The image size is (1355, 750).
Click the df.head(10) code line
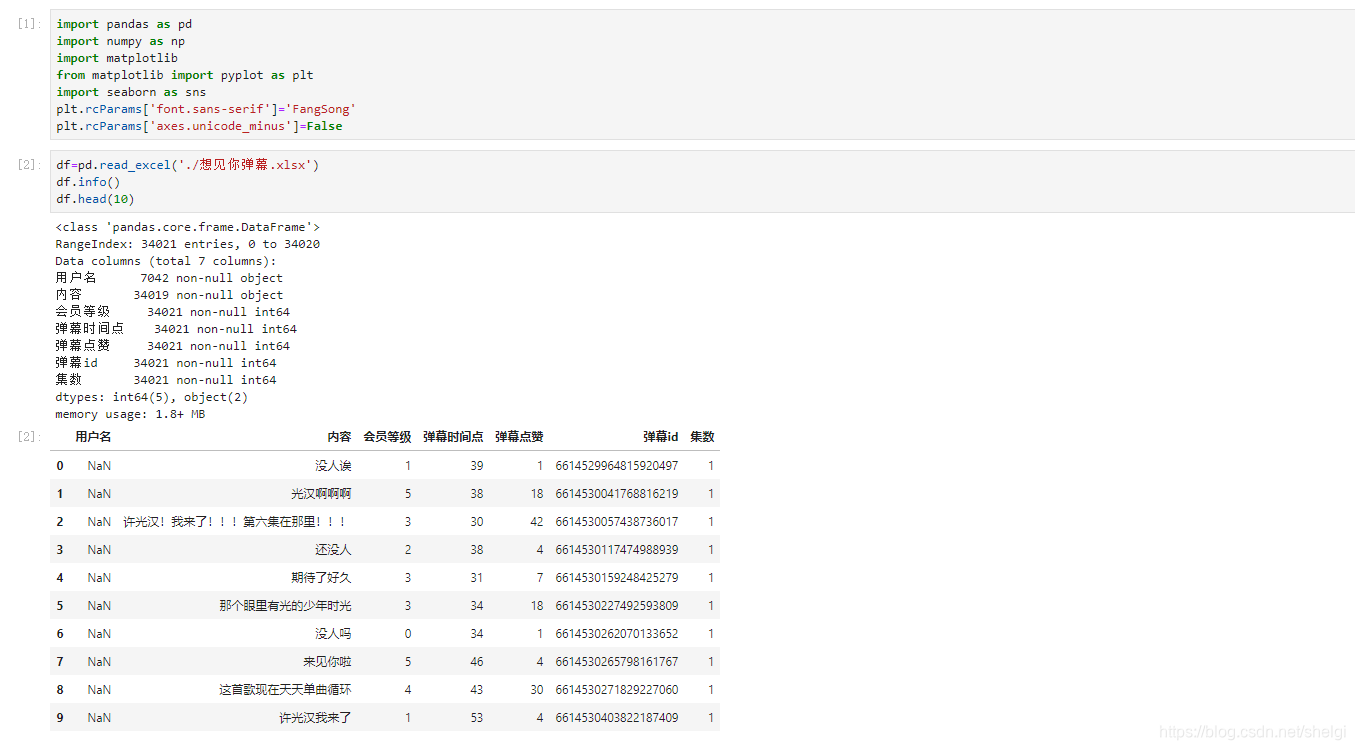[95, 199]
